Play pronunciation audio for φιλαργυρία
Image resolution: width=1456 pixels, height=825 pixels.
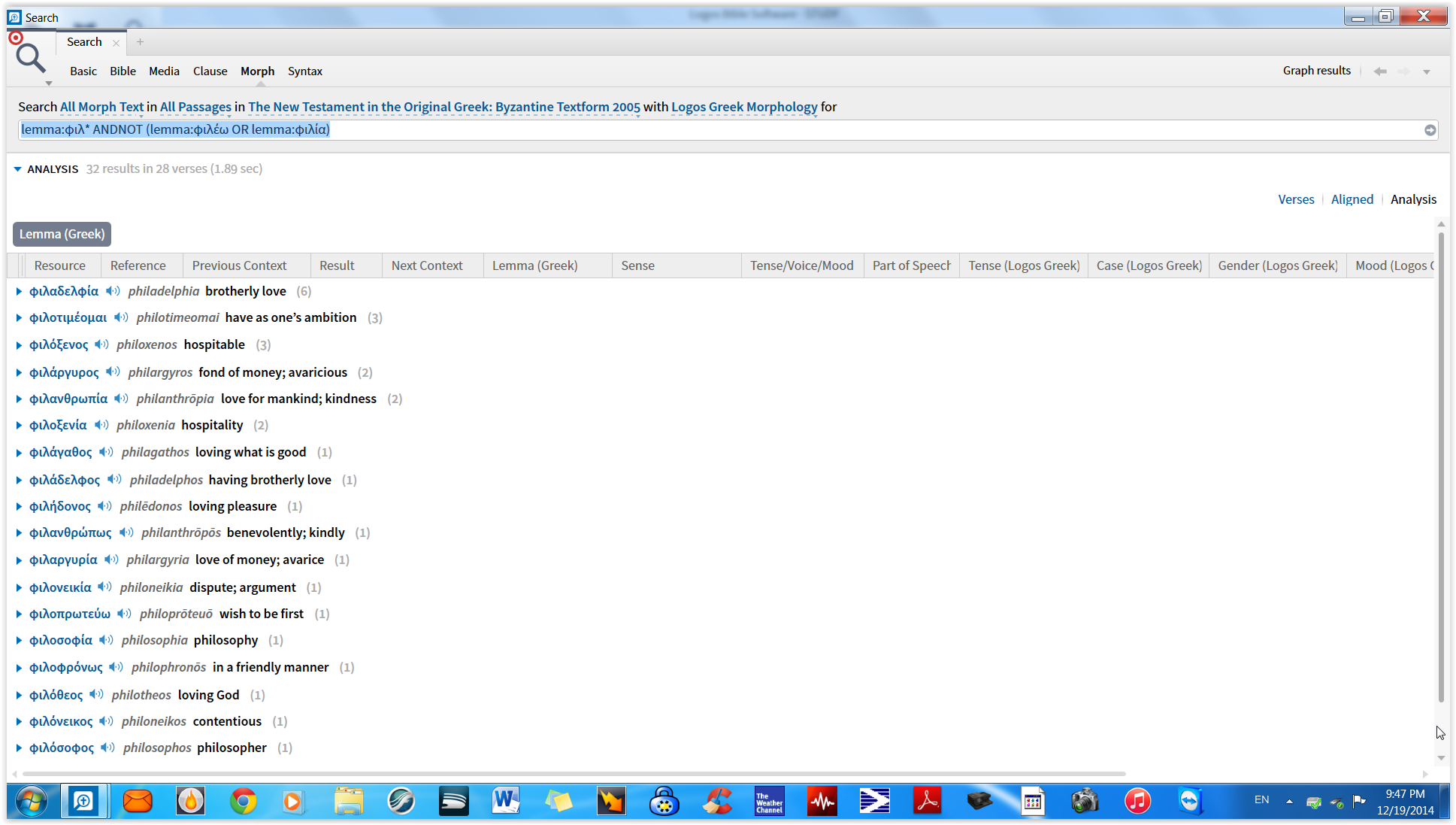pyautogui.click(x=111, y=560)
